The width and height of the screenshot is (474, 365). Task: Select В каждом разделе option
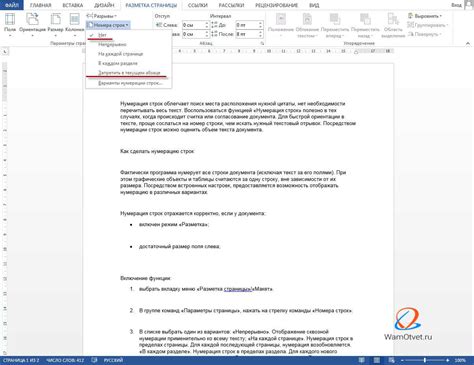tap(129, 63)
